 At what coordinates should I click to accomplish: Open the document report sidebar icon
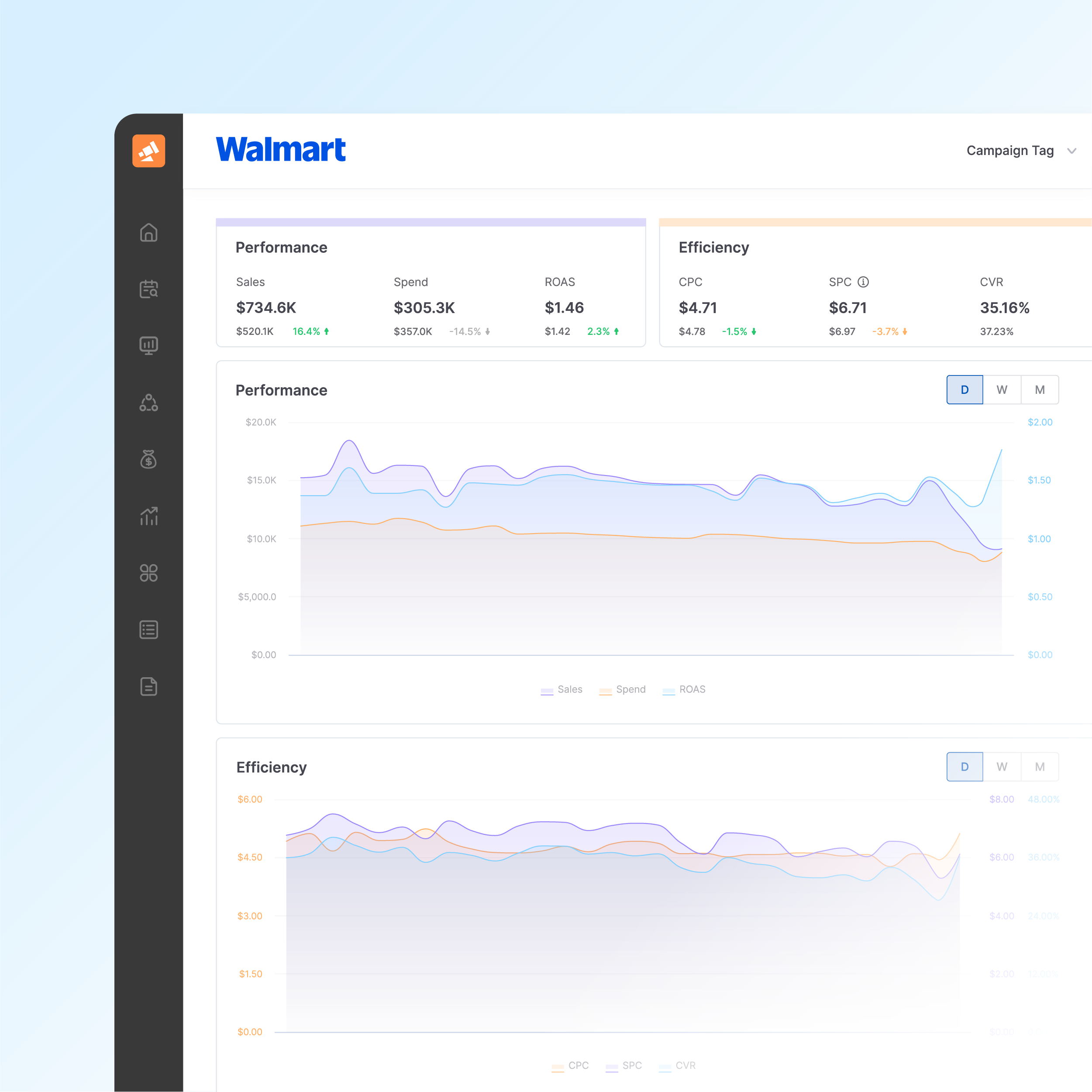tap(148, 686)
